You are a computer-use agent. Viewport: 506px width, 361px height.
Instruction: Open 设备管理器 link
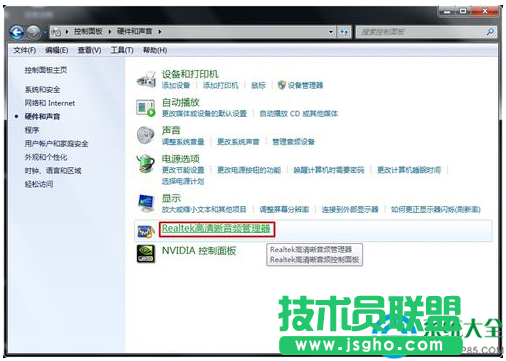point(305,85)
